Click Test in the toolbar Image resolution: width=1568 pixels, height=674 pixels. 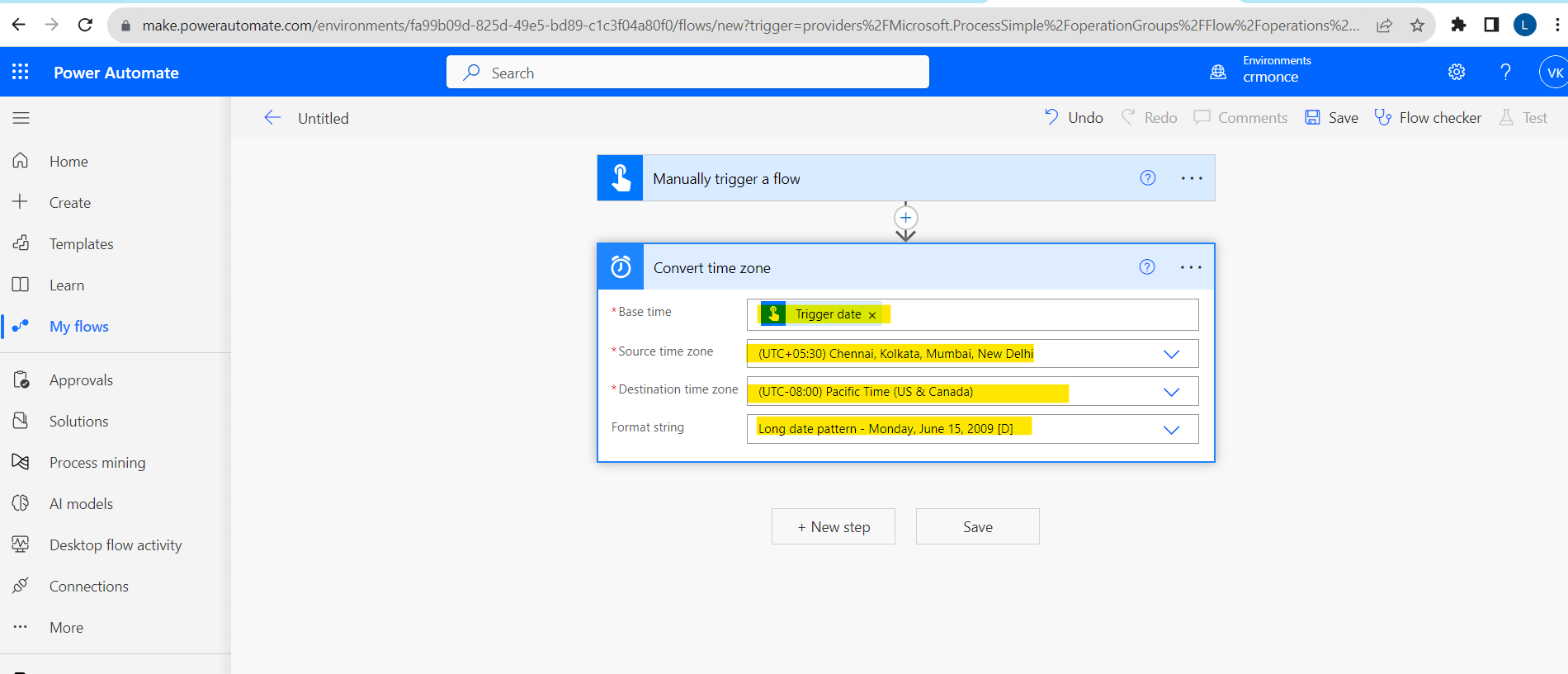click(x=1523, y=118)
